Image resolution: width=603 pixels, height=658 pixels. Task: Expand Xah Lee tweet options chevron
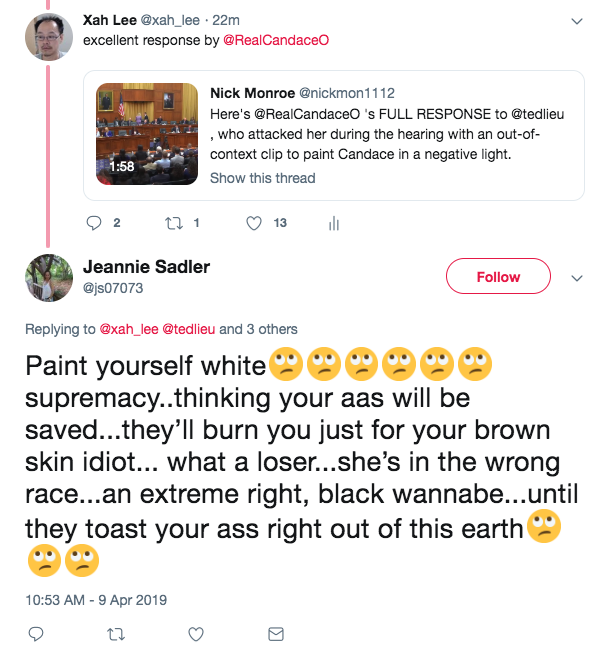pos(576,21)
